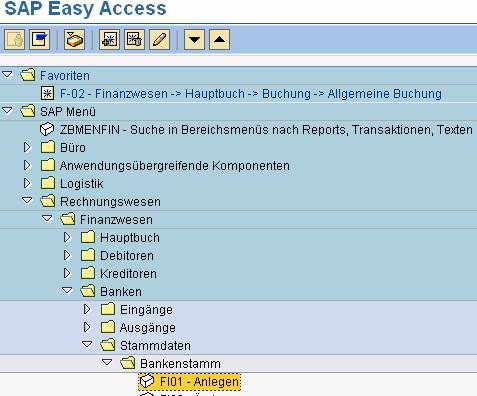Click the Hauptbuch folder icon
This screenshot has height=396, width=477.
88,237
